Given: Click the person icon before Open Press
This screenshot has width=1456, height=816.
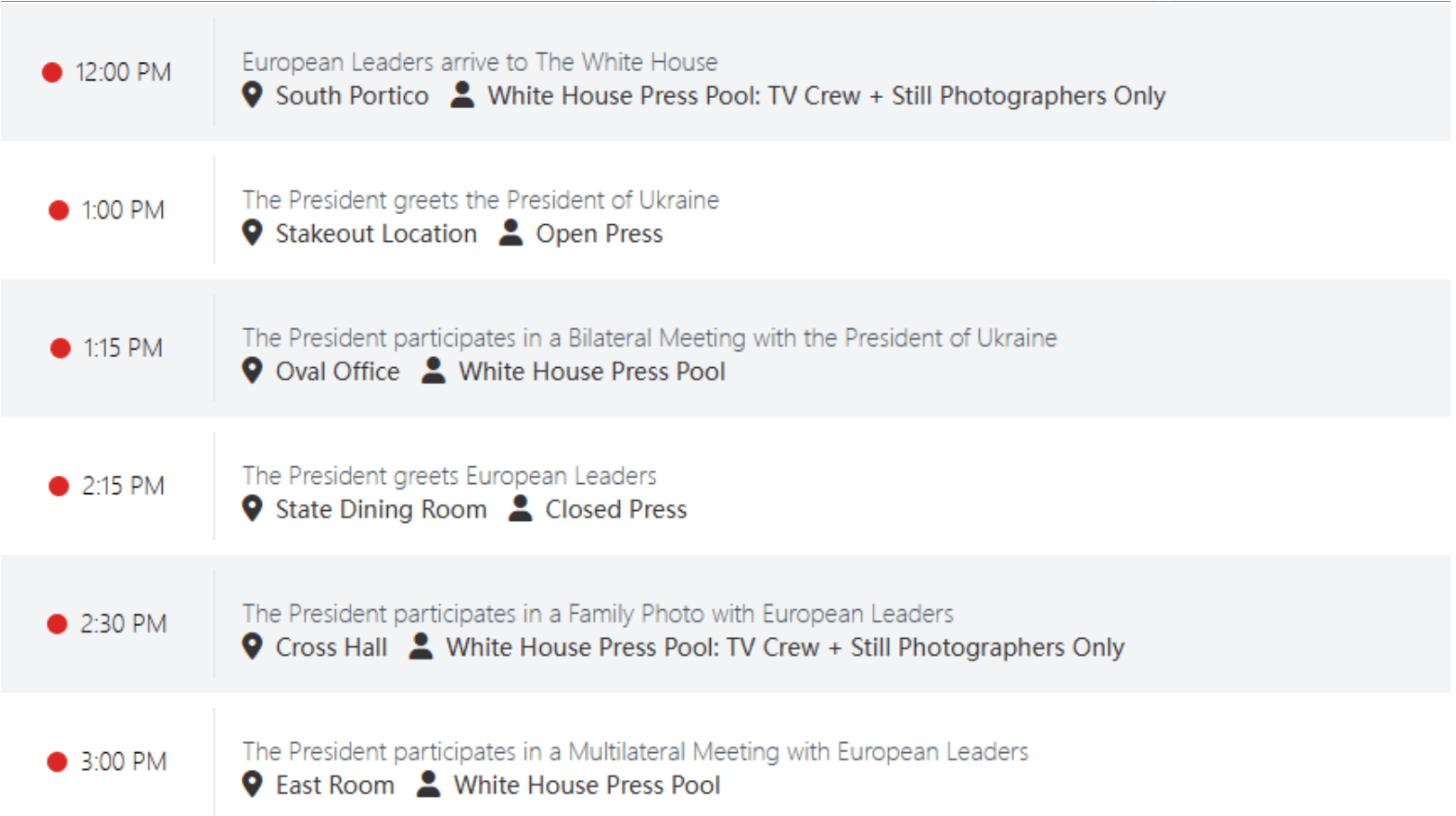Looking at the screenshot, I should tap(511, 232).
